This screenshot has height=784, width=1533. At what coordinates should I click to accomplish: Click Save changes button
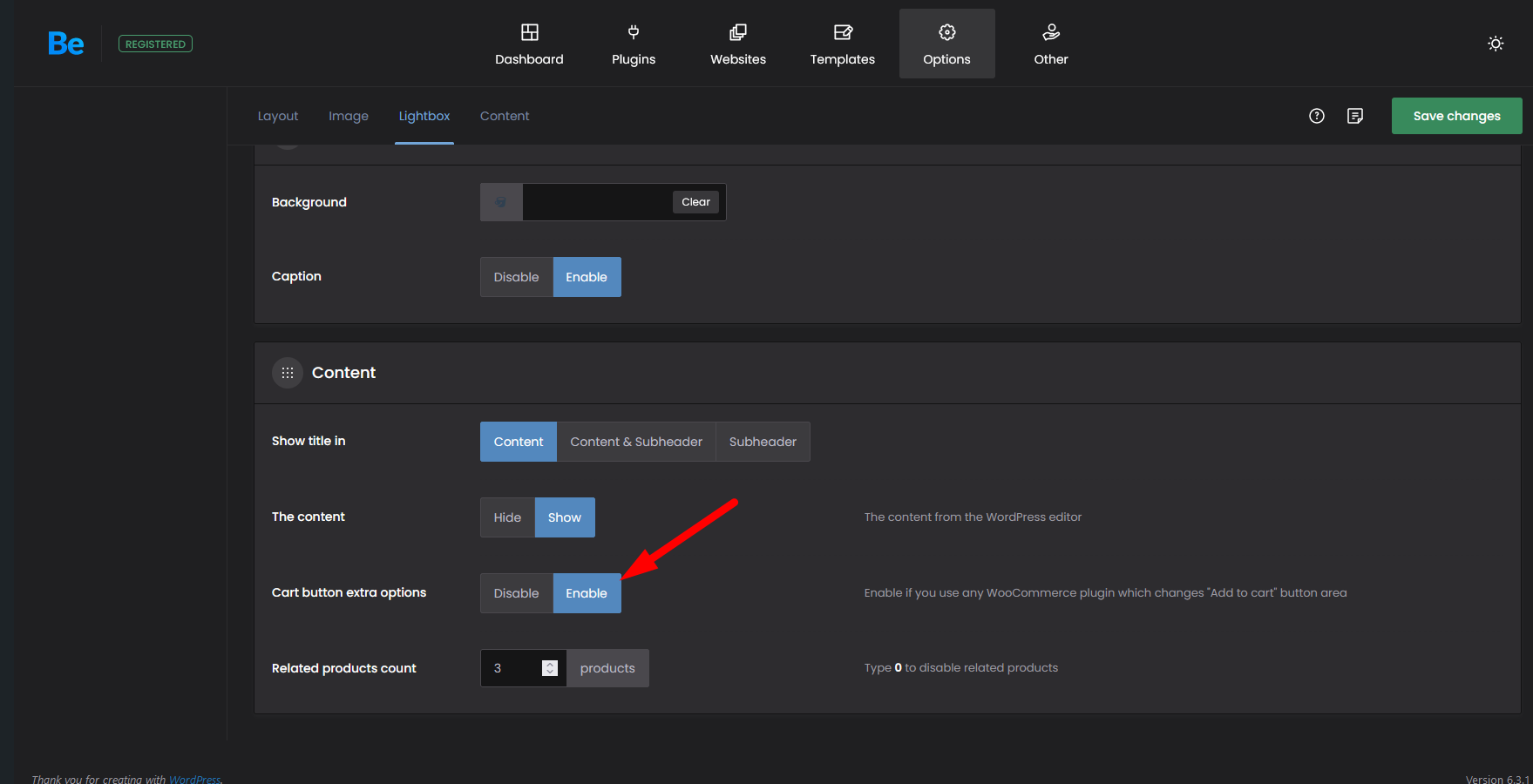tap(1456, 116)
